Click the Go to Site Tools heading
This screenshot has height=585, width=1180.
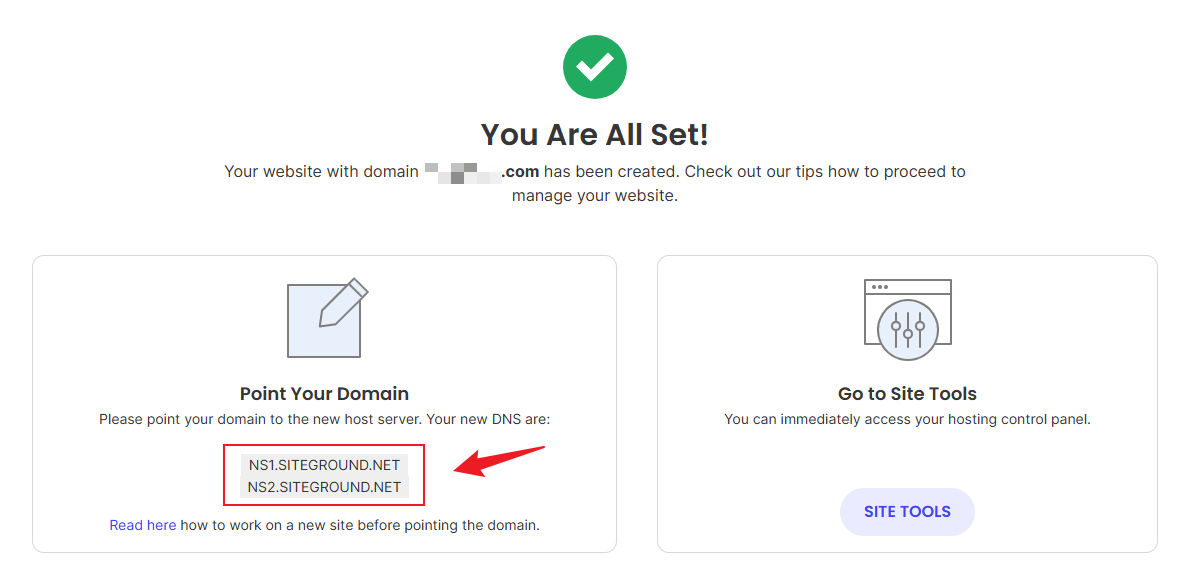click(x=907, y=394)
